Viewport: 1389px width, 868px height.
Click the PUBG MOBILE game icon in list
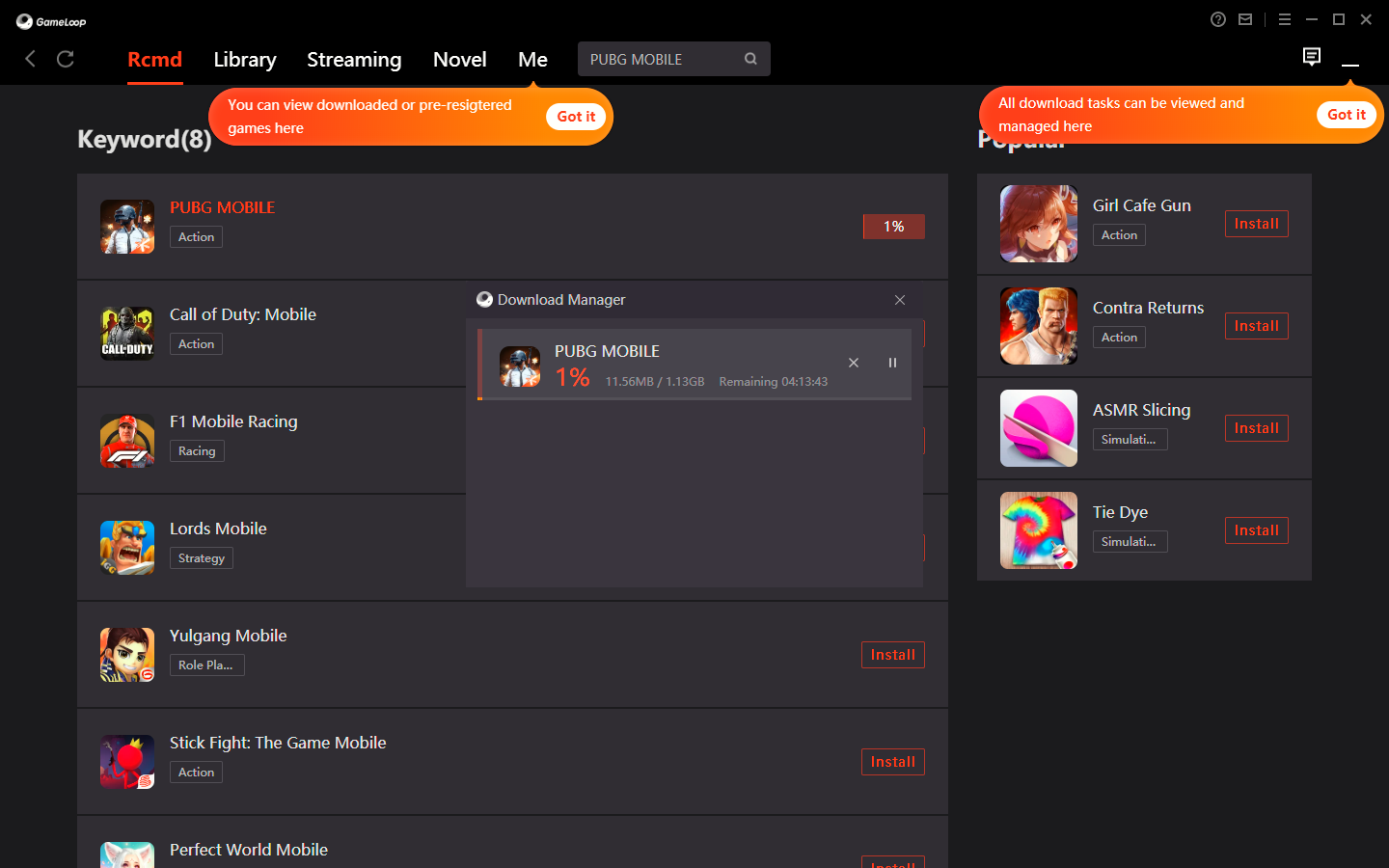coord(127,227)
